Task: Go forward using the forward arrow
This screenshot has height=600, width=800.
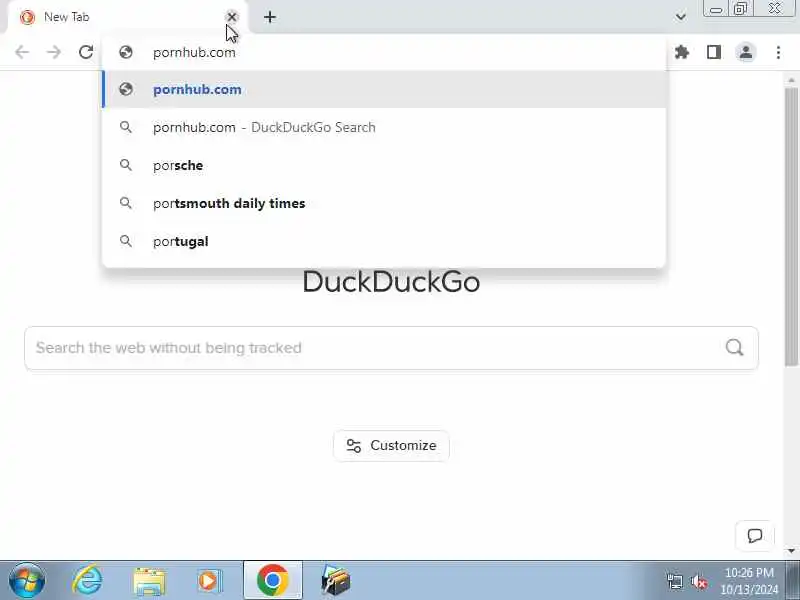Action: (54, 52)
